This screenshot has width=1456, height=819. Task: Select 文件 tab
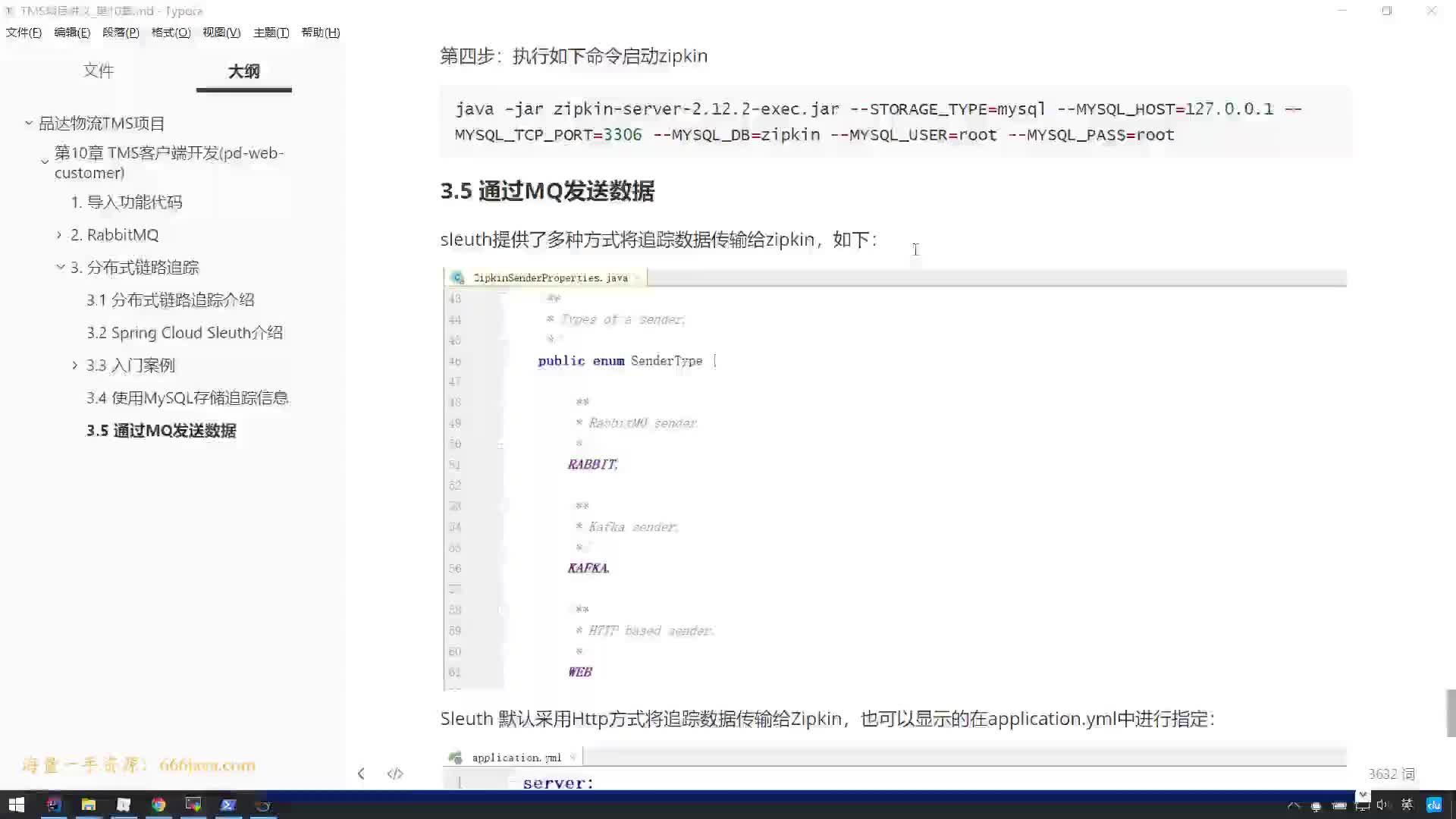coord(98,70)
